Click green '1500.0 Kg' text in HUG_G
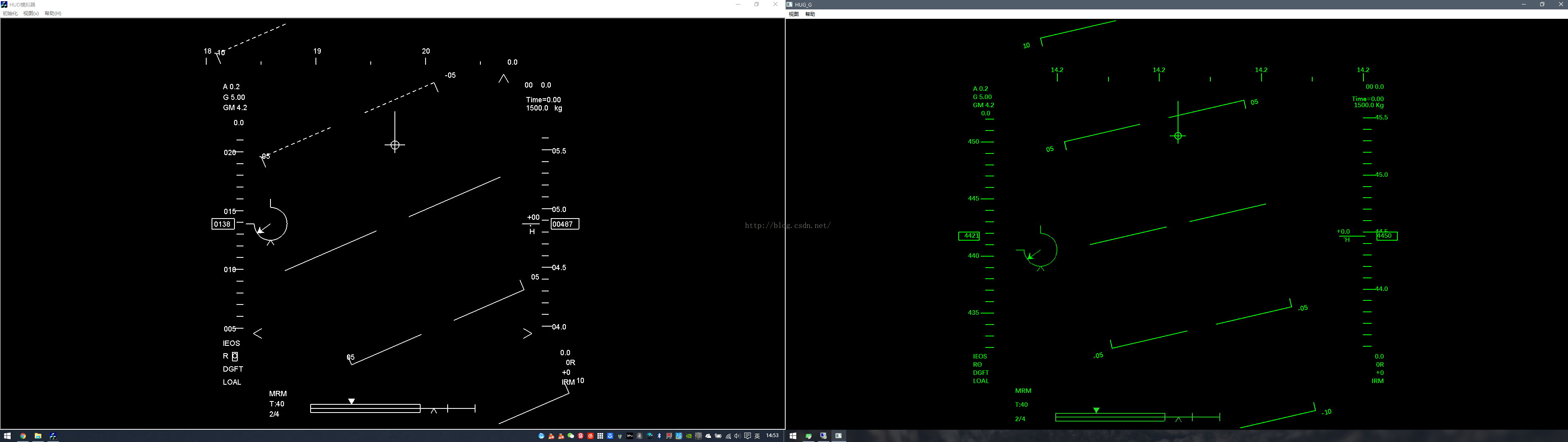Viewport: 1568px width, 442px height. 1369,105
